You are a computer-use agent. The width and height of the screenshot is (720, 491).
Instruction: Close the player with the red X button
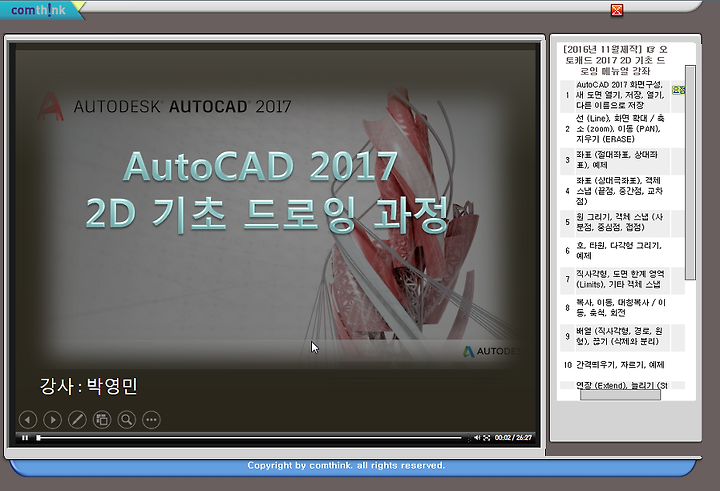(x=617, y=10)
